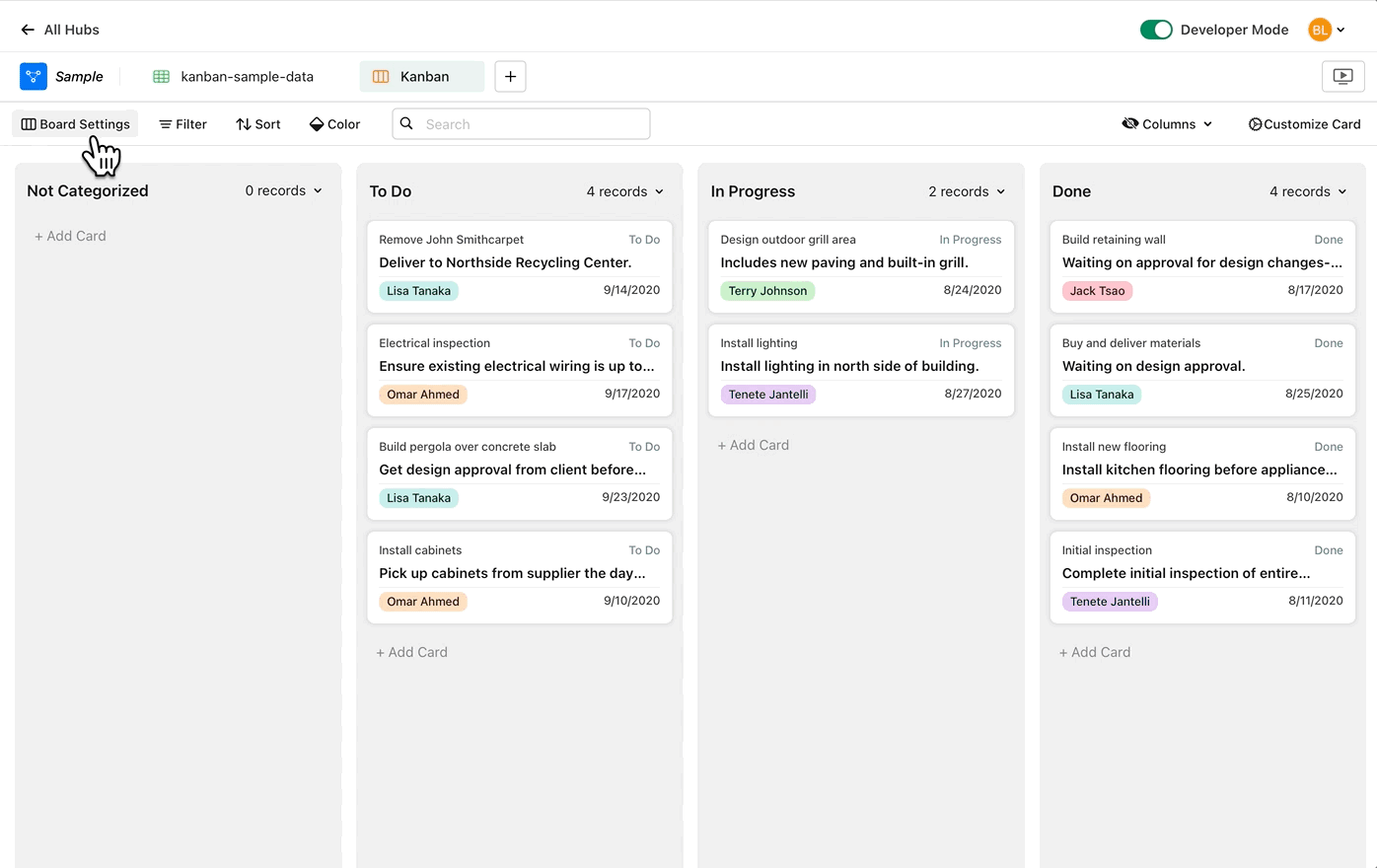Open the Color settings

coord(334,124)
